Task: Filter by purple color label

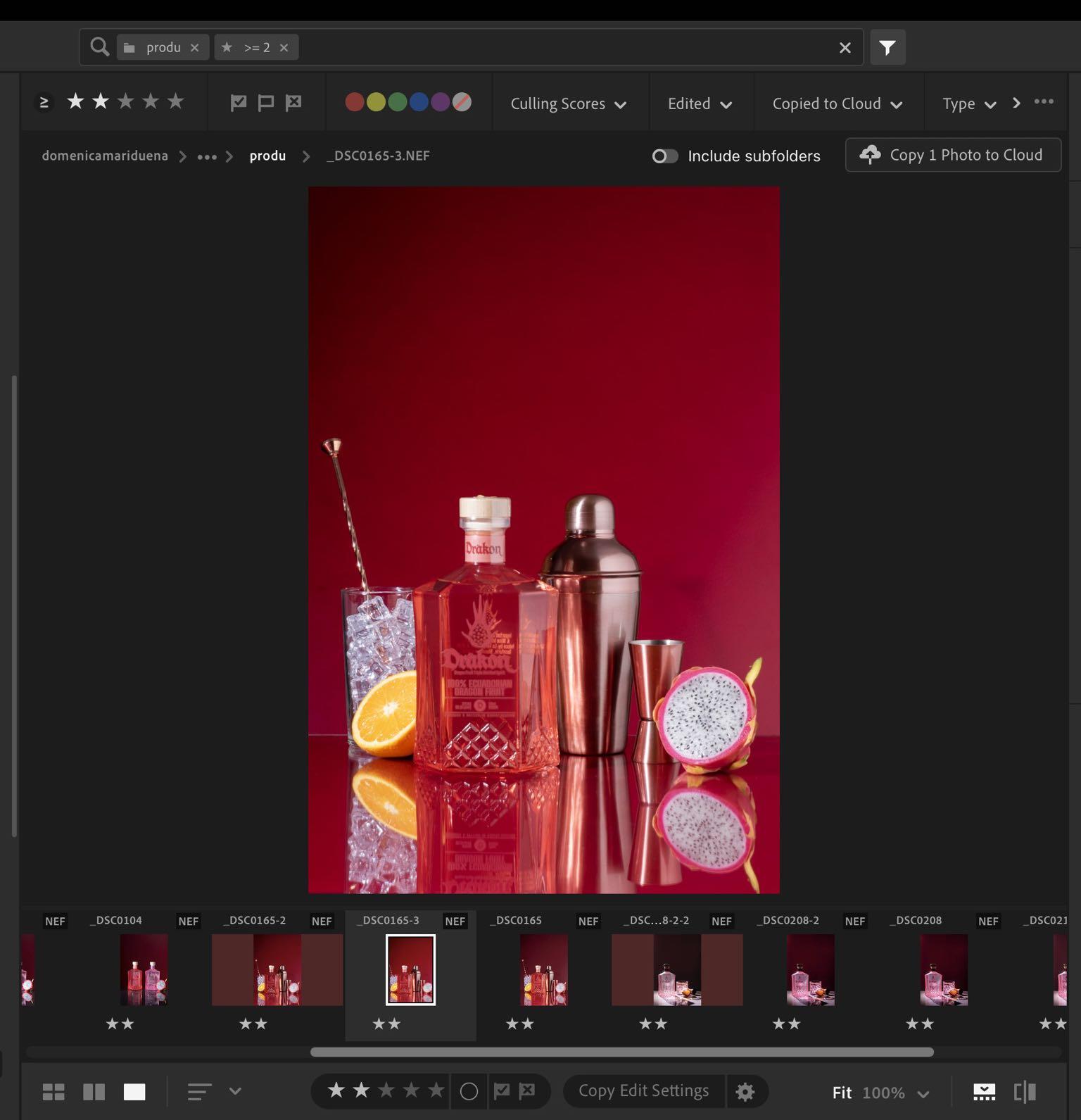Action: (x=441, y=102)
